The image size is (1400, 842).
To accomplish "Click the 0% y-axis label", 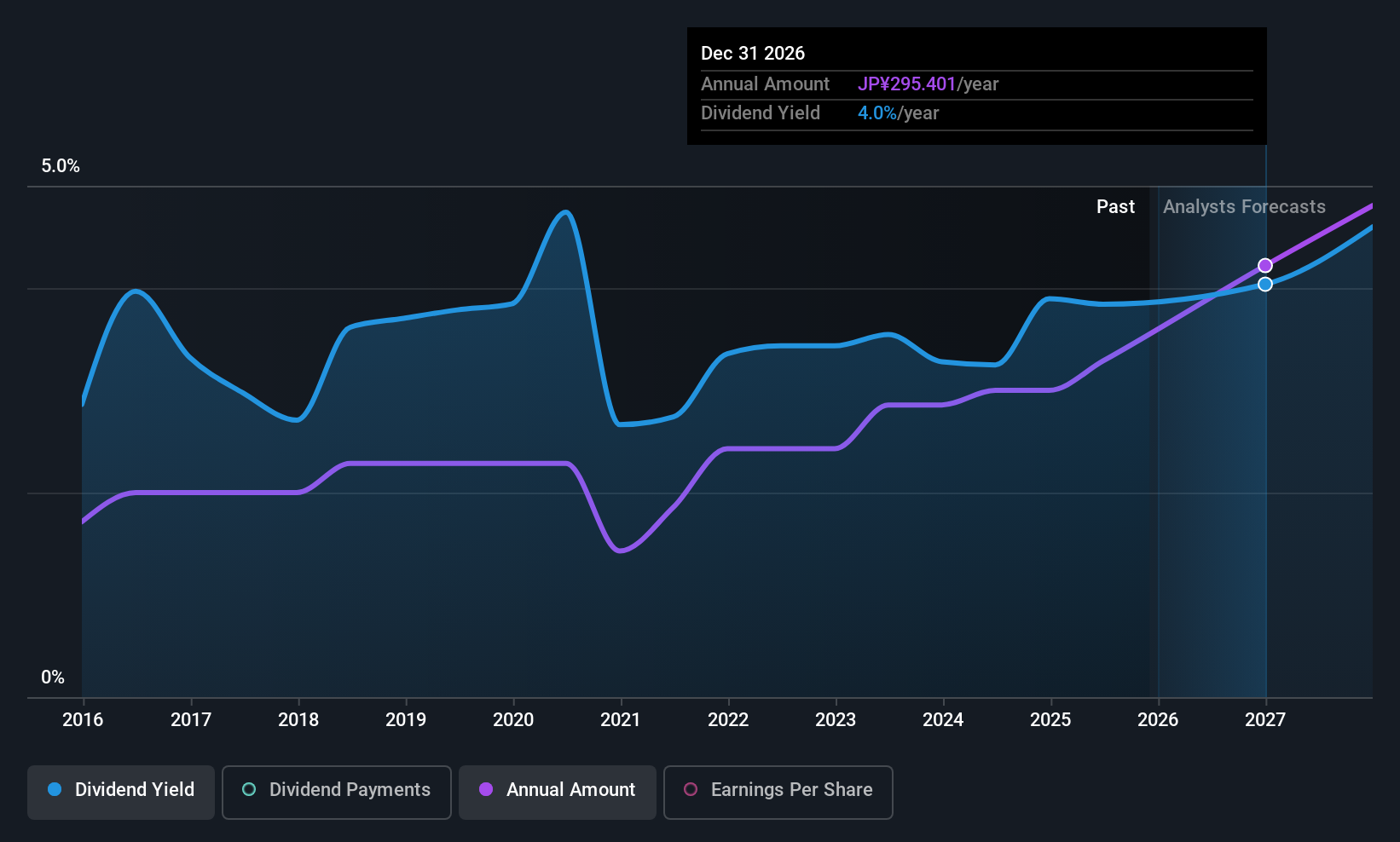I will [x=53, y=678].
